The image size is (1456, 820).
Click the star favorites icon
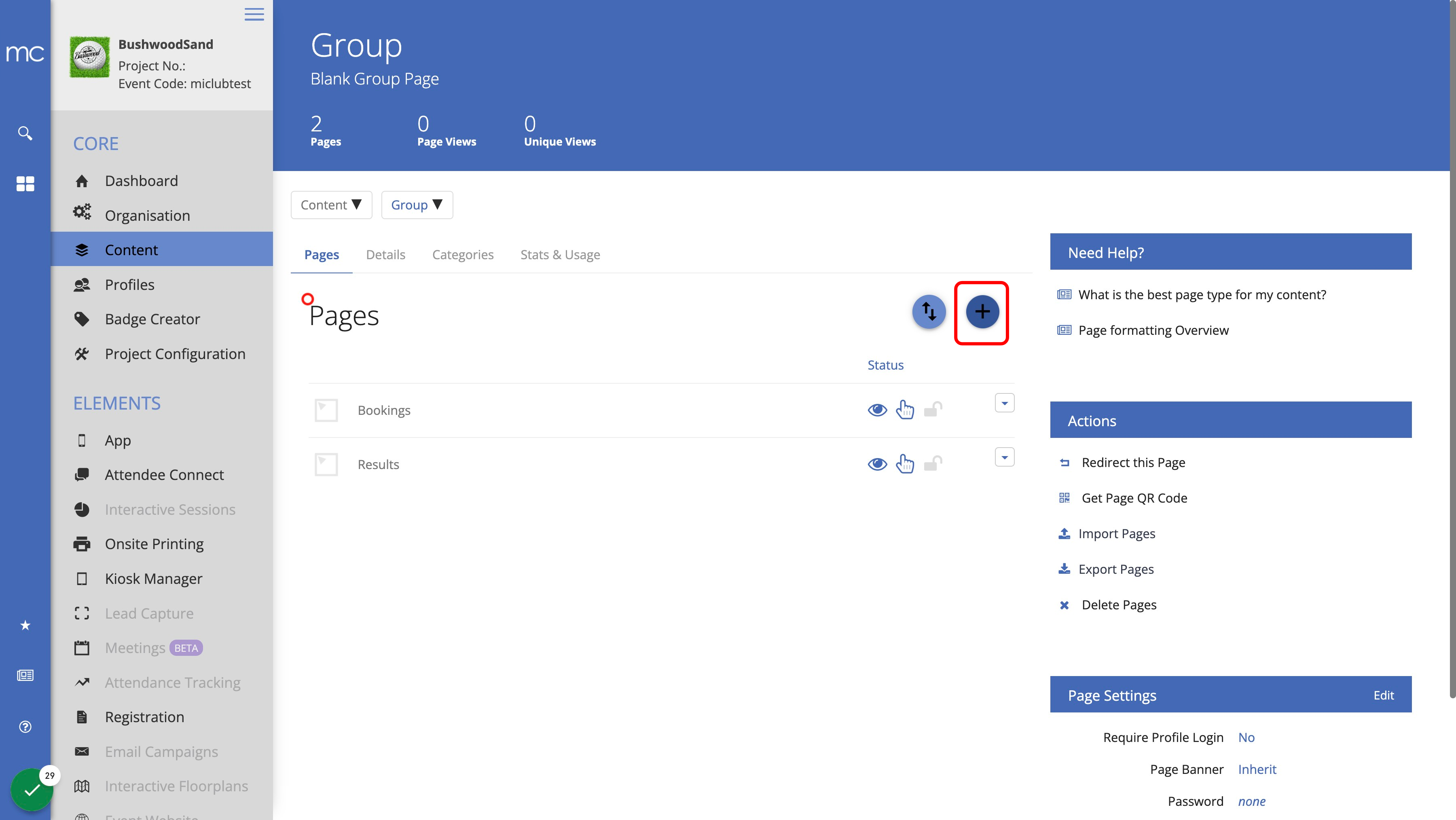coord(25,625)
